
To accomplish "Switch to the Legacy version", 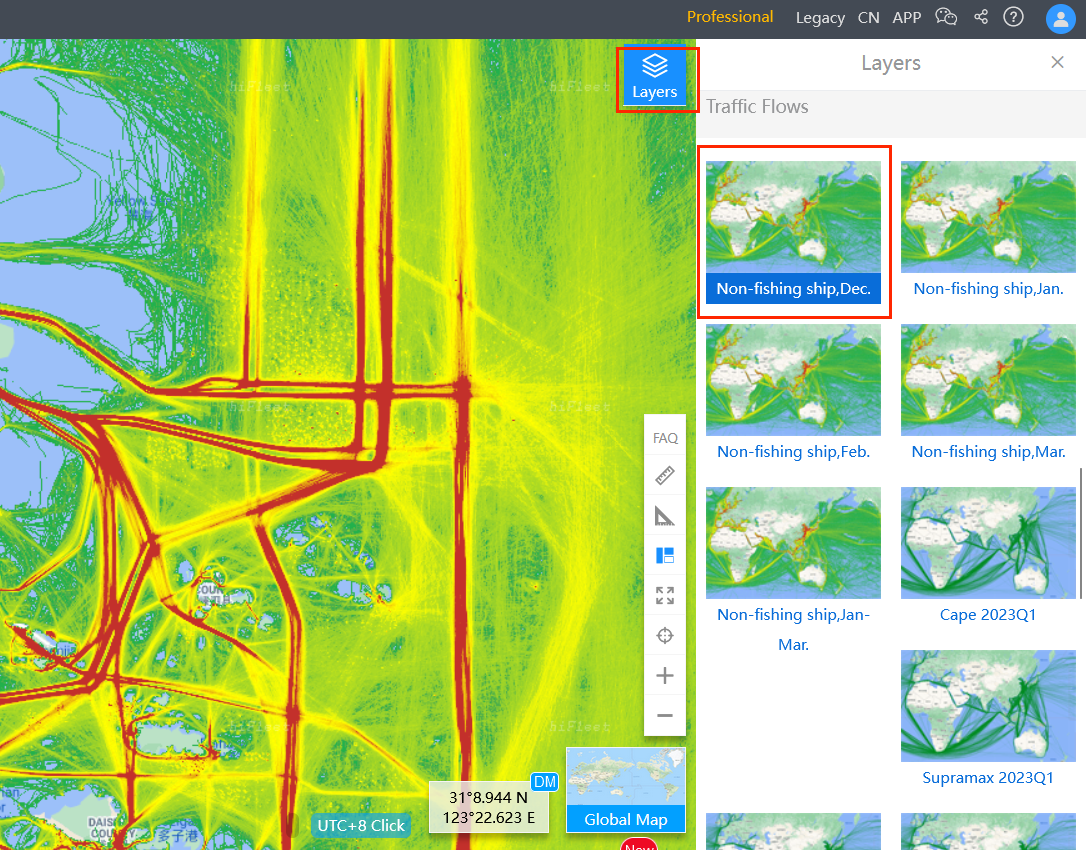I will [820, 17].
